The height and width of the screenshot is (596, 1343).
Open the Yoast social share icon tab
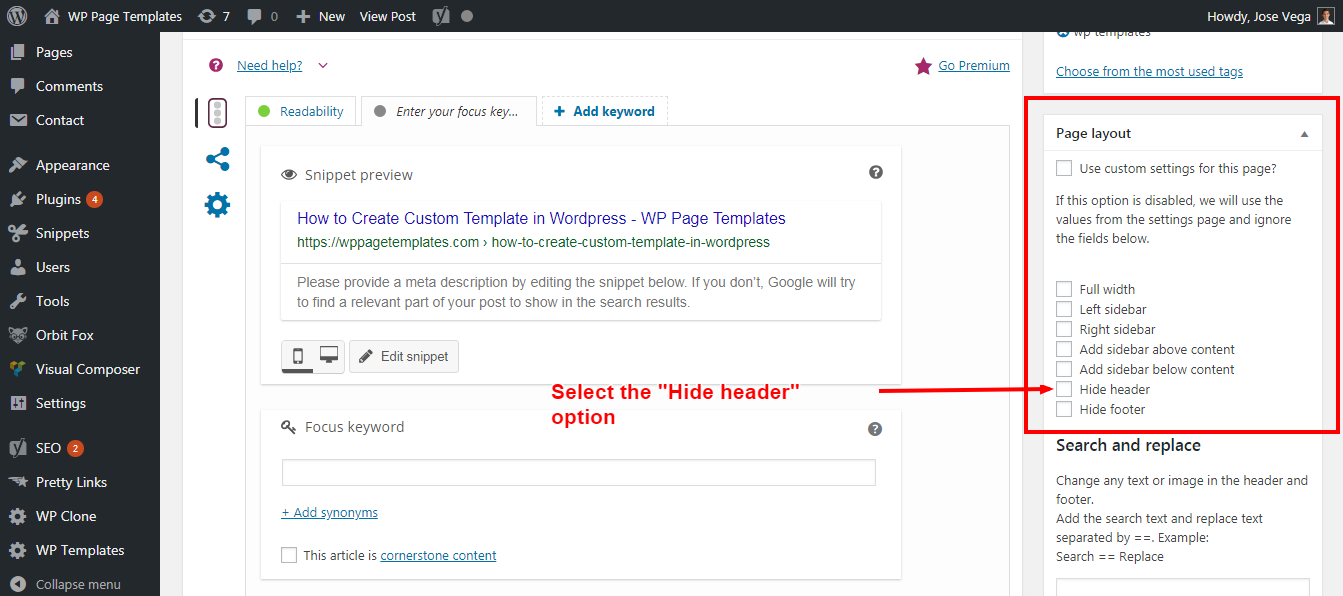(x=217, y=159)
